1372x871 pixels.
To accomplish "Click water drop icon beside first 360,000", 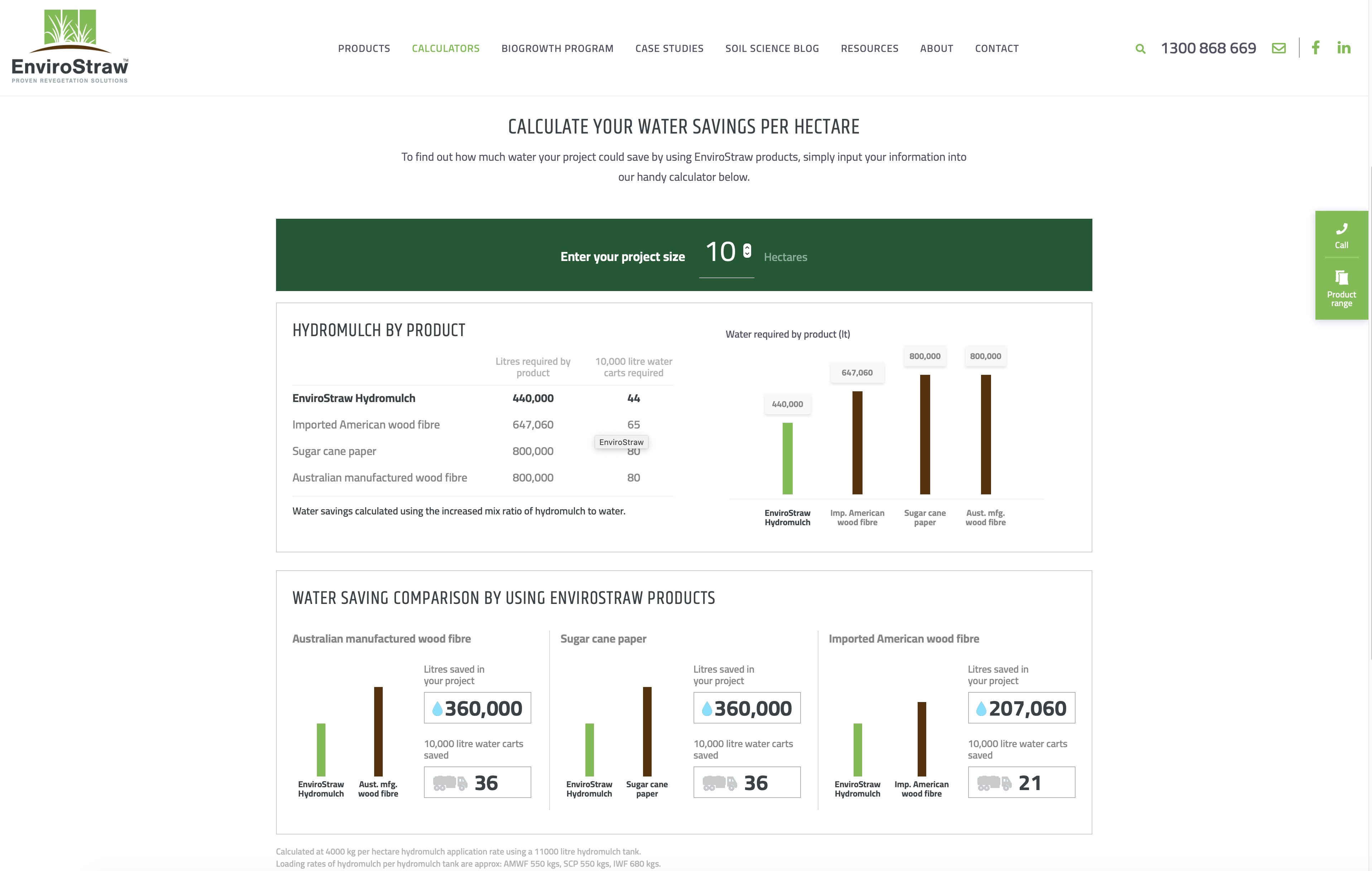I will click(437, 708).
